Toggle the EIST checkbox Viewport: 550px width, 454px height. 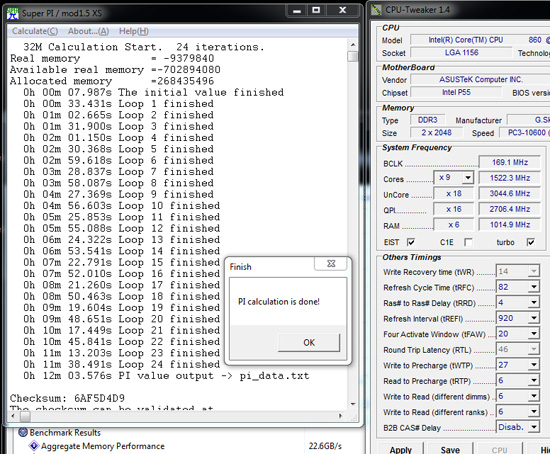(411, 242)
